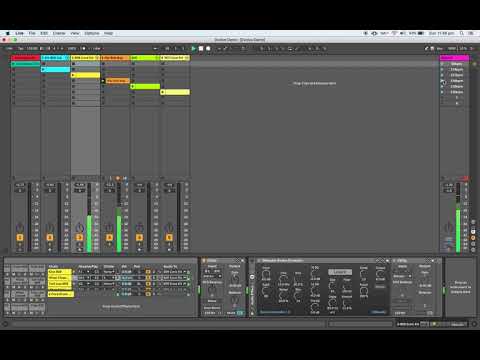The width and height of the screenshot is (480, 360).
Task: Click the Tap tempo button
Action: [x=21, y=49]
